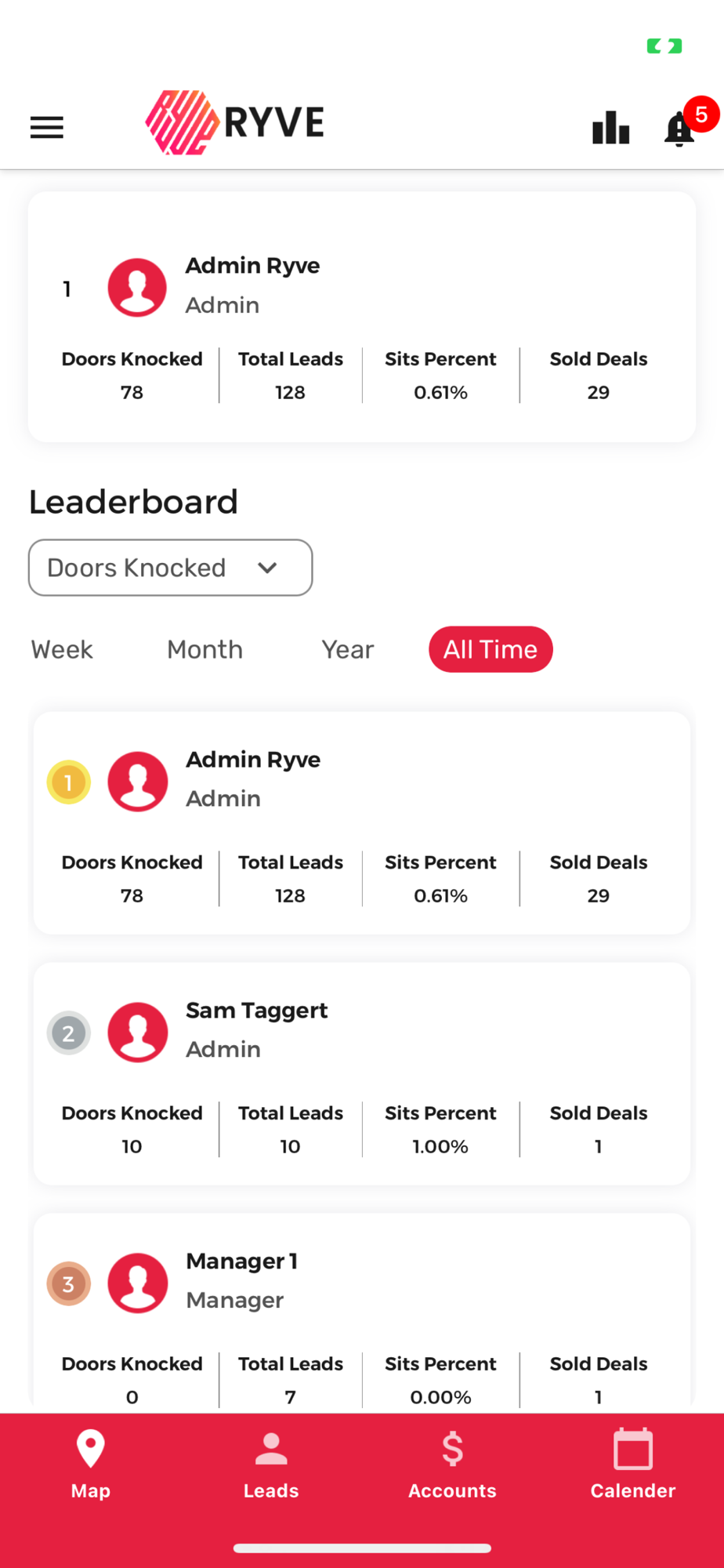724x1568 pixels.
Task: Select the Month time filter
Action: tap(205, 650)
